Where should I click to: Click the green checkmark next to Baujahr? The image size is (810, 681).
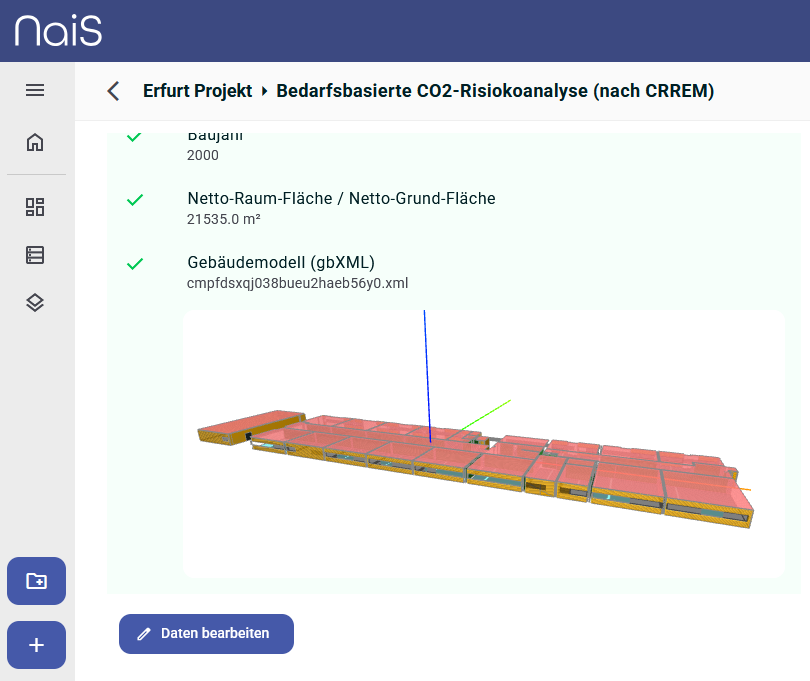(134, 137)
